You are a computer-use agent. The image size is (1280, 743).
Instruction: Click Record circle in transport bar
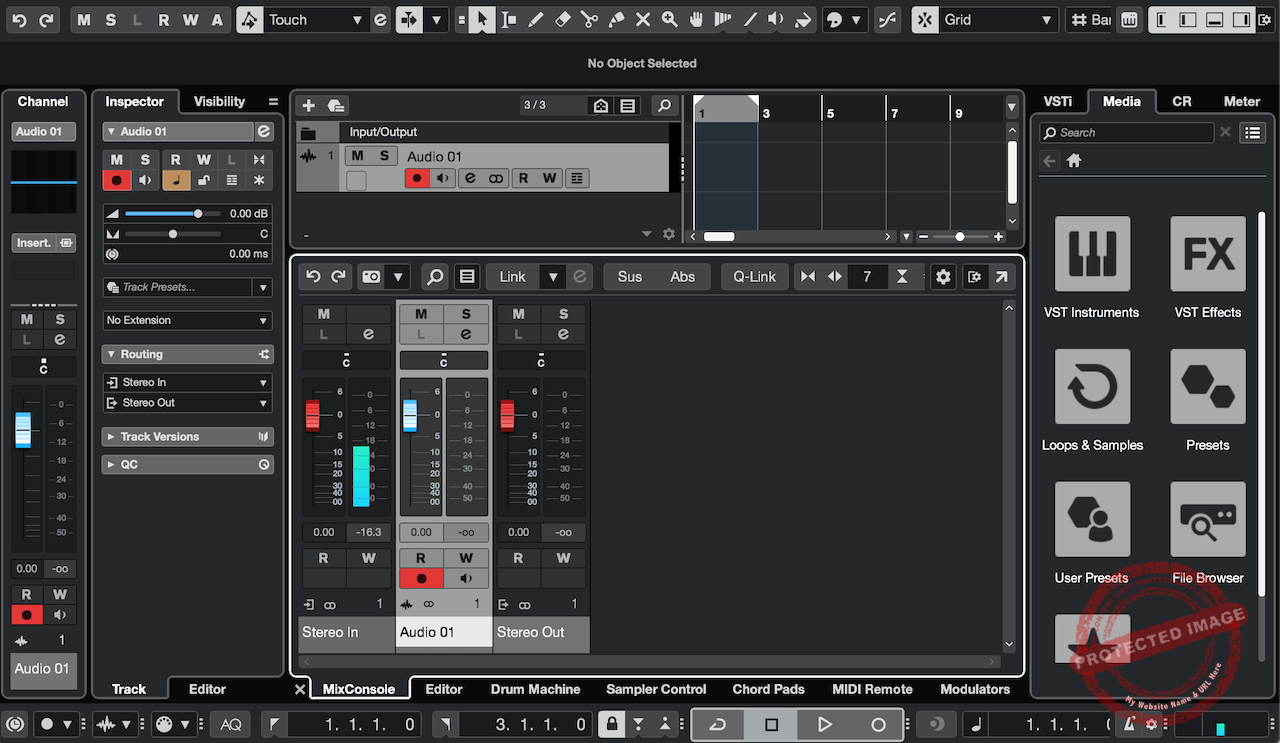pos(878,724)
